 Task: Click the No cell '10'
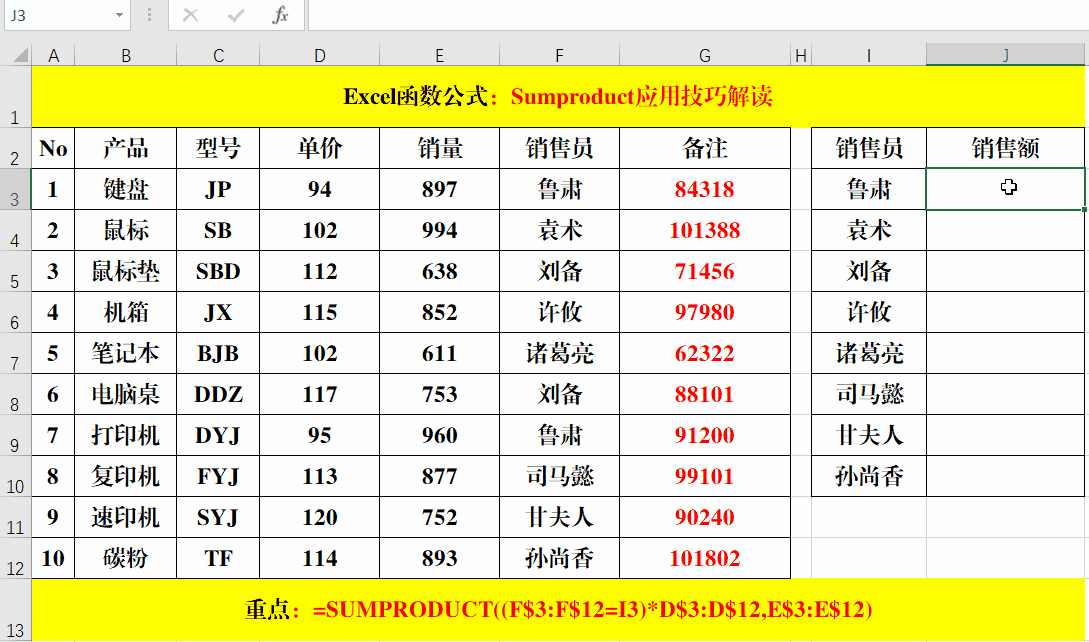click(53, 558)
